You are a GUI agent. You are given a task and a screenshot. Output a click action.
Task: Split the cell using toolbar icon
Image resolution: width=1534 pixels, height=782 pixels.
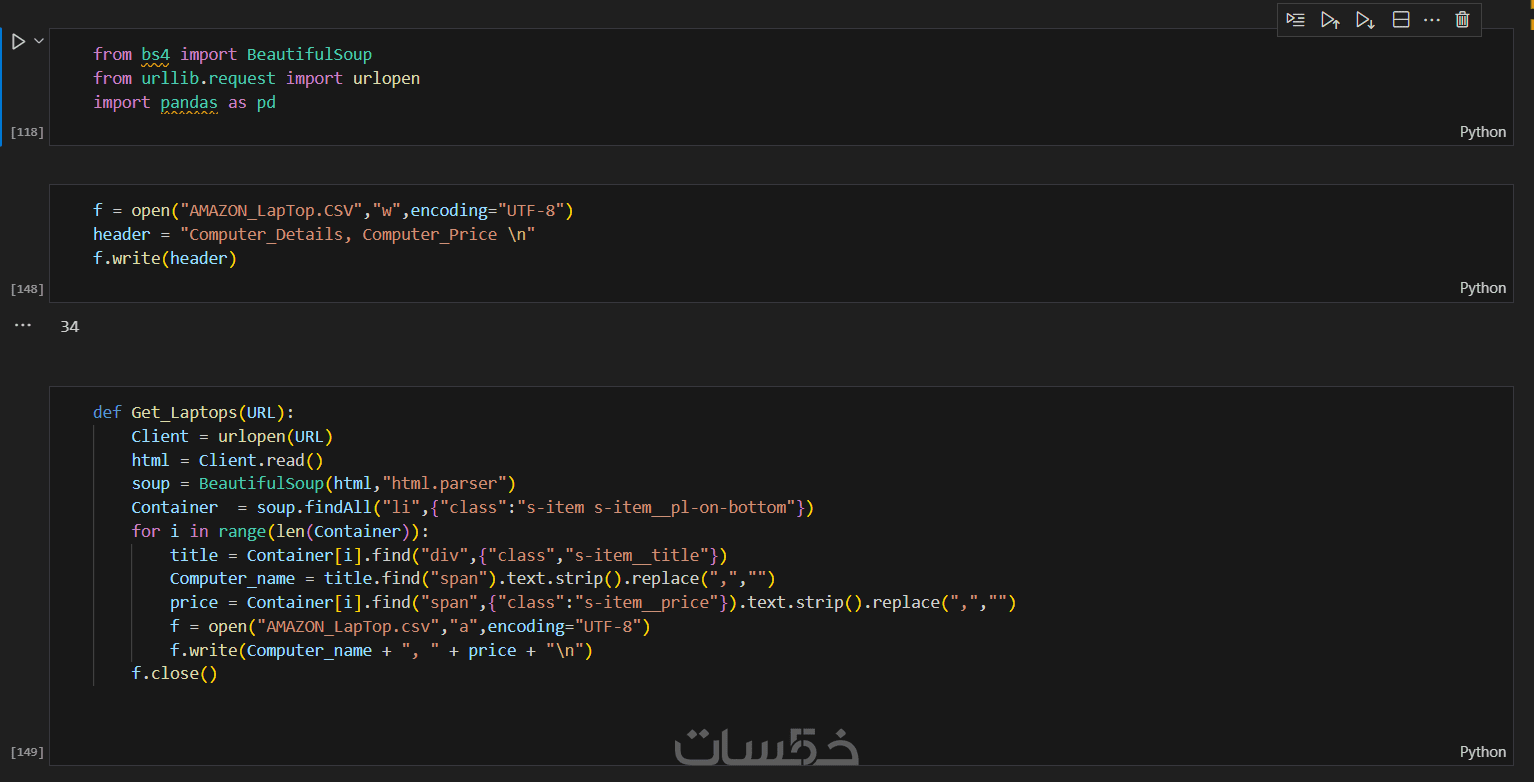coord(1401,20)
